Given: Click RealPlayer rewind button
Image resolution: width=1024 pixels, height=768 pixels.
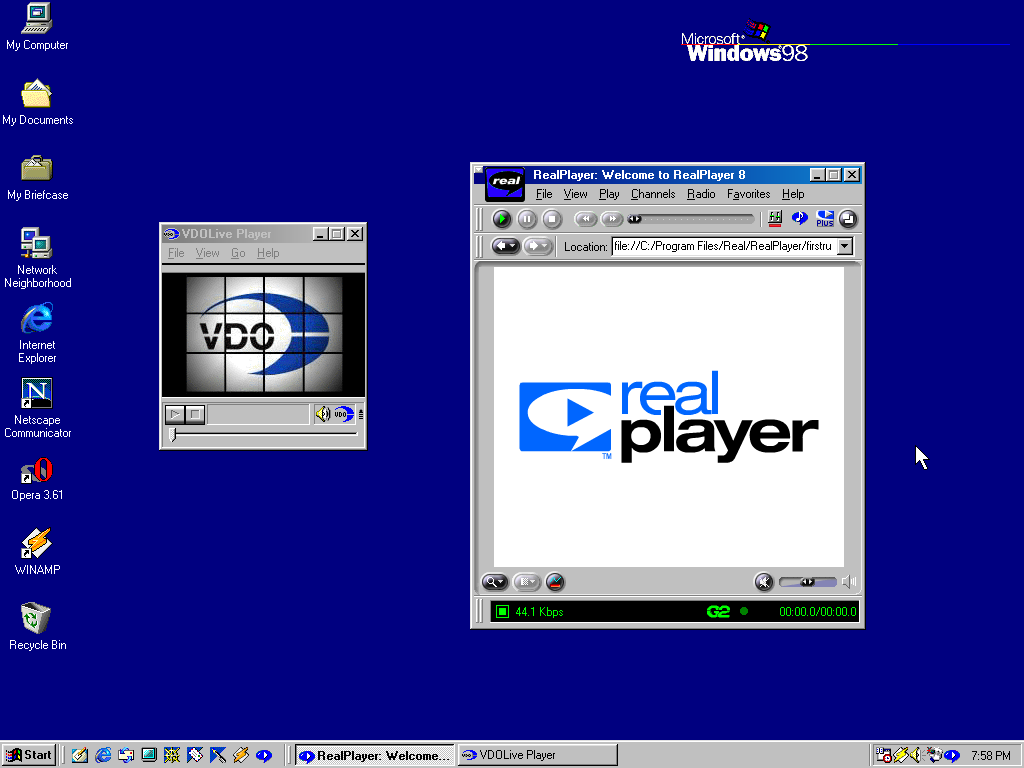Looking at the screenshot, I should coord(586,219).
